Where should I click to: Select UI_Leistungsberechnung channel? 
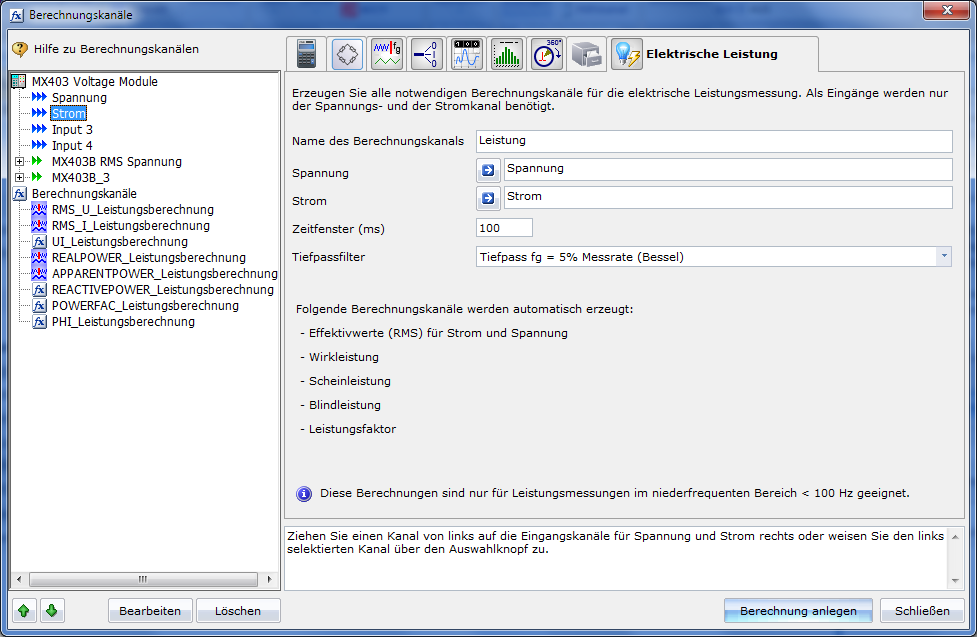120,242
